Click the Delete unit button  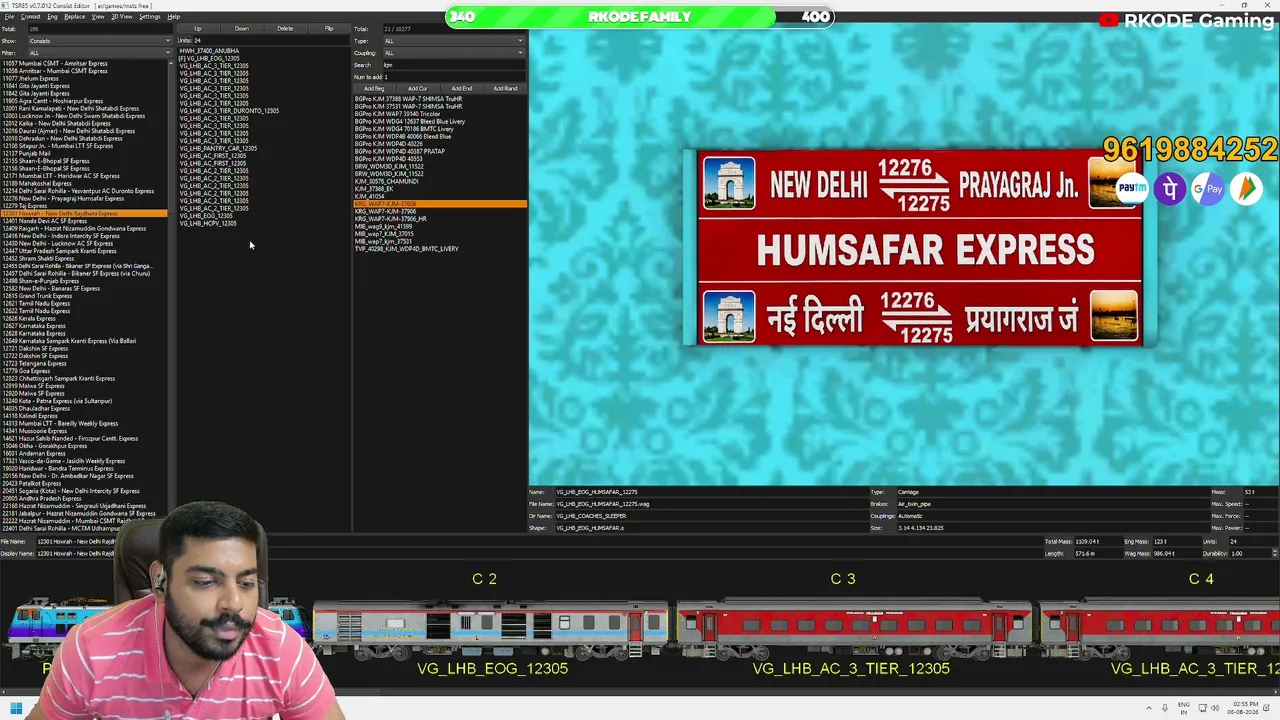[285, 29]
